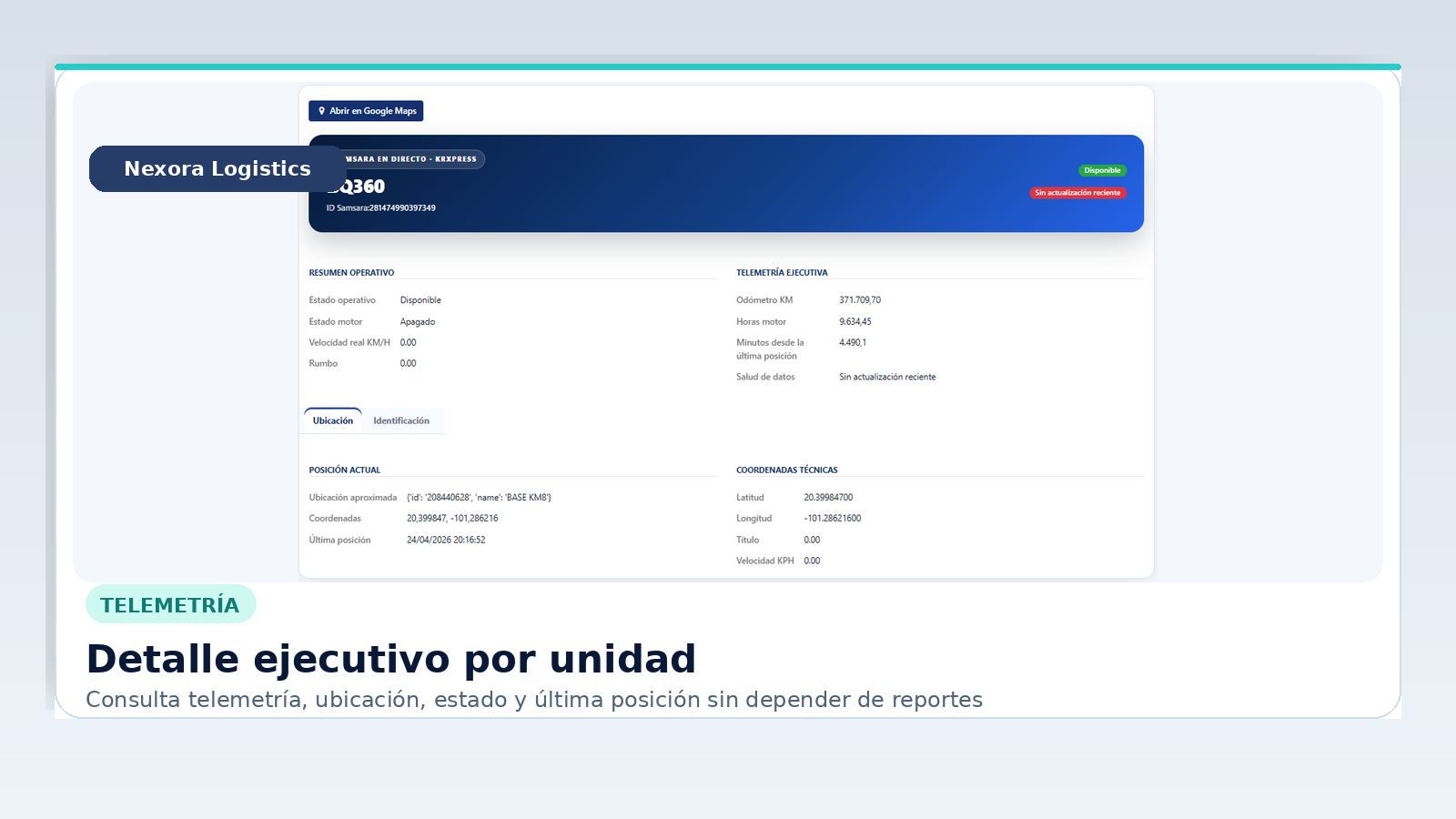
Task: Click the 'Nexora Logistics' label
Action: (217, 168)
